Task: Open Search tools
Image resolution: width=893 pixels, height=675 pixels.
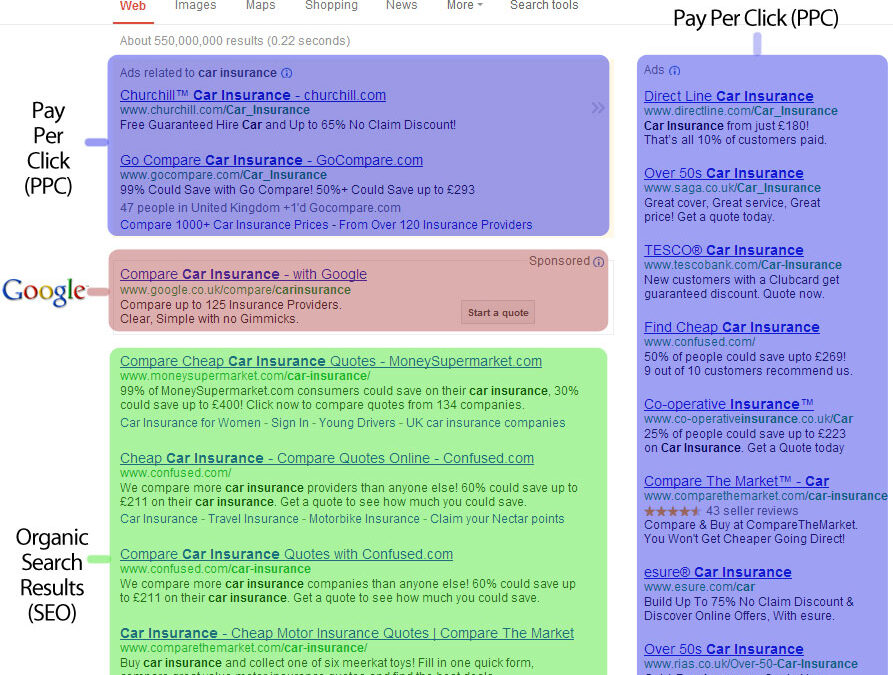Action: click(x=544, y=5)
